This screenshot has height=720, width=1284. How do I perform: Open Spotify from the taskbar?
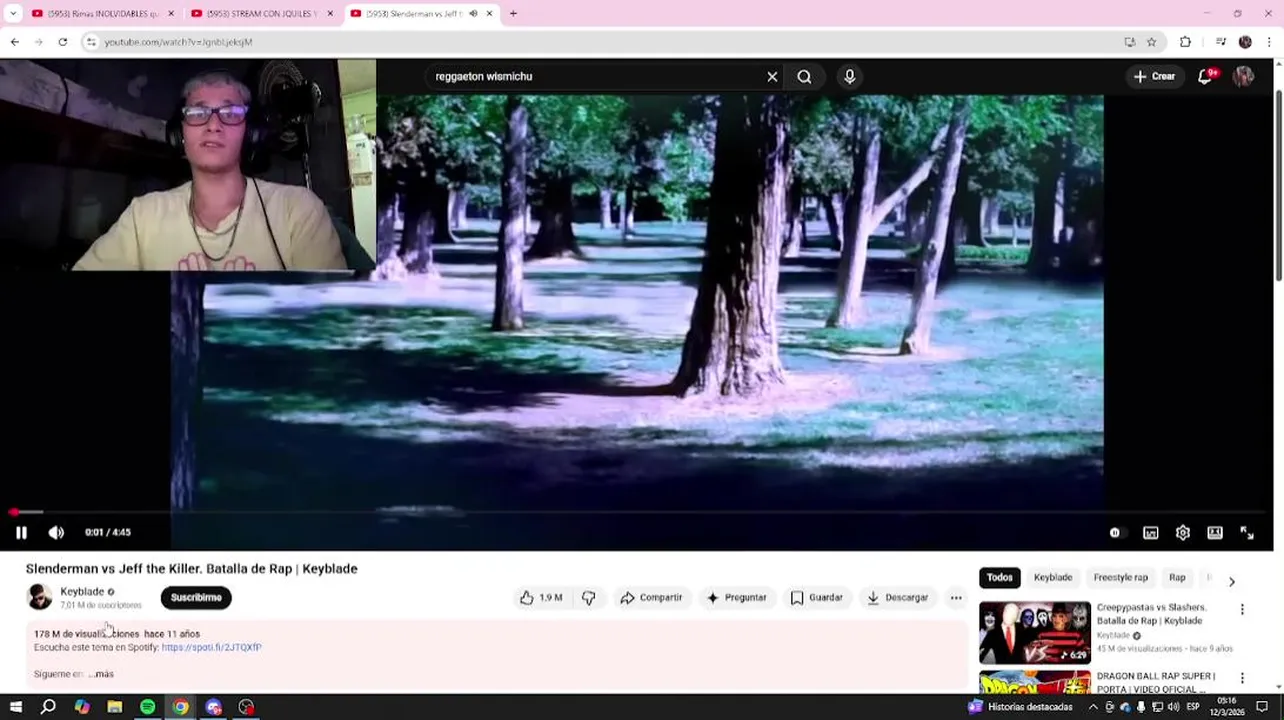147,707
